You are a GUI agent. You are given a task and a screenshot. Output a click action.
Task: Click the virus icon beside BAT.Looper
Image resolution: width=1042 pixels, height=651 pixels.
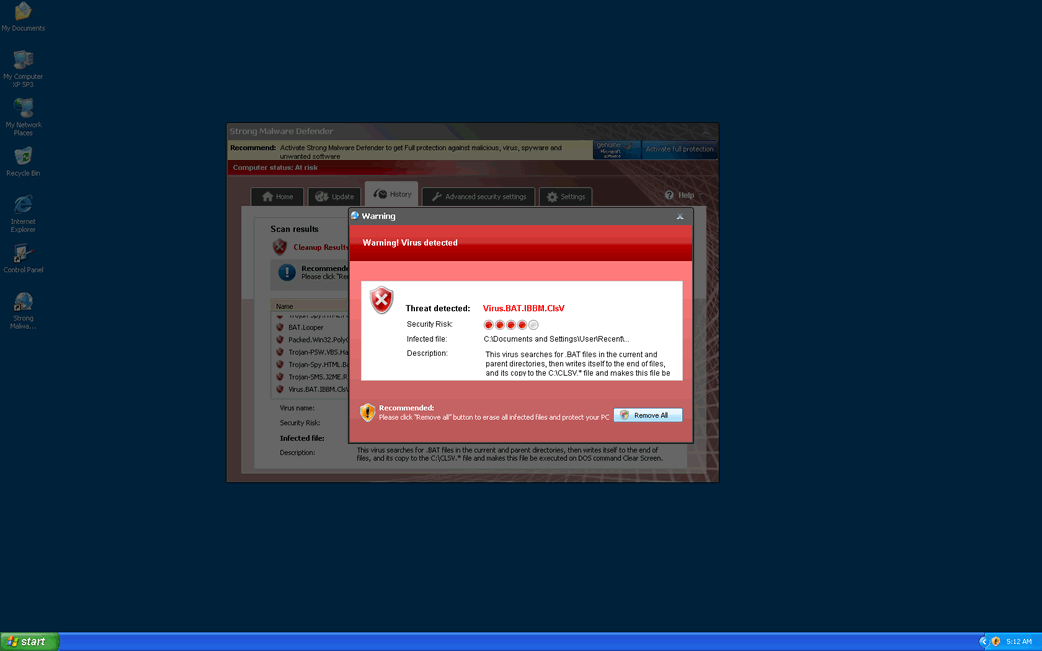coord(280,327)
